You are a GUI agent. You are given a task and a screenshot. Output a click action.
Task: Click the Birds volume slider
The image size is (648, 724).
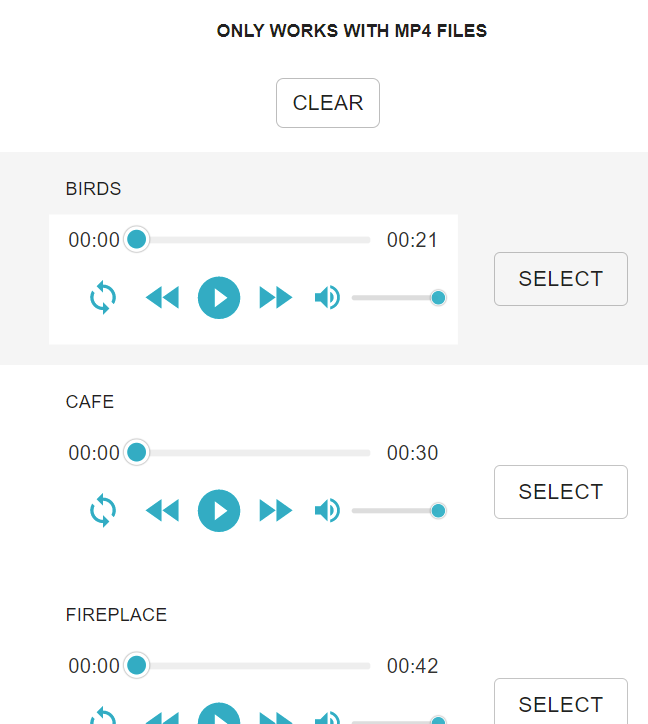[x=395, y=298]
